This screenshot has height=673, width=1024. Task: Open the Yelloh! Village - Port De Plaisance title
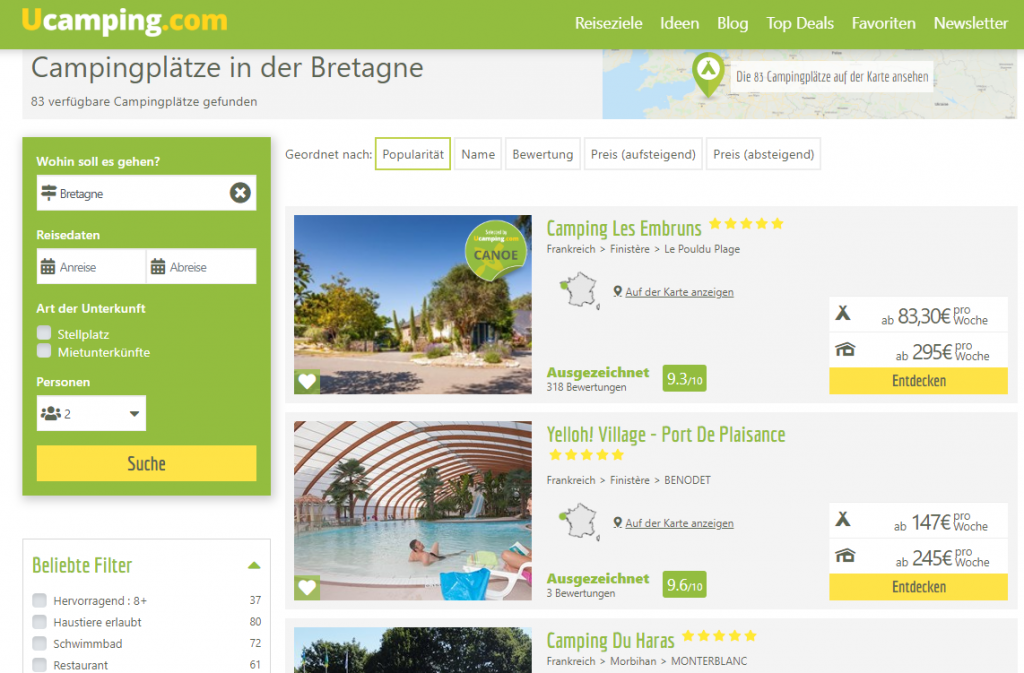coord(666,435)
